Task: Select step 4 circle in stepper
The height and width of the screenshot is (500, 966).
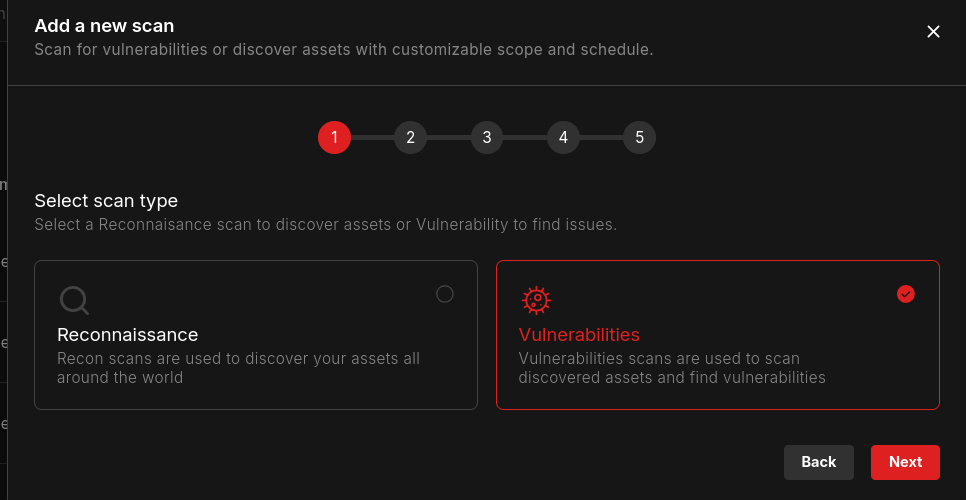Action: (x=563, y=137)
